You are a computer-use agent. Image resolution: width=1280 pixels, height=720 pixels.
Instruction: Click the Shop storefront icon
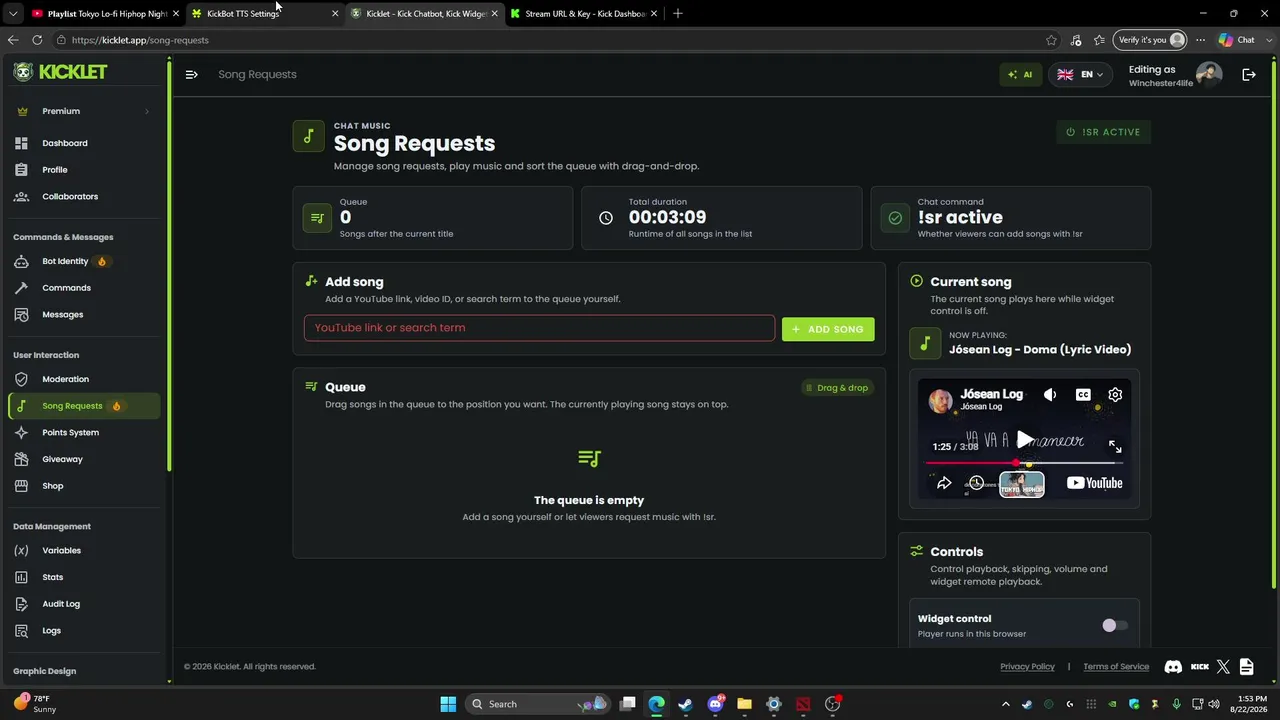(x=21, y=486)
